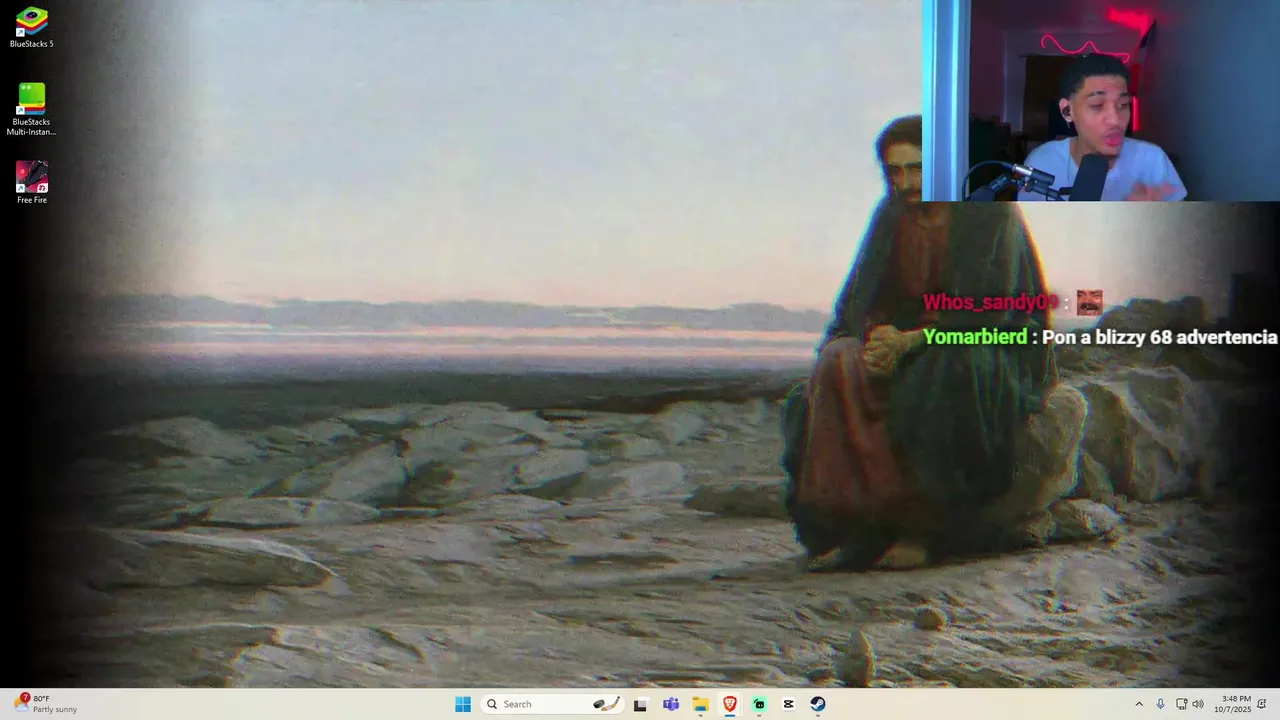Click the hockey stick search highlight icon

click(x=606, y=704)
